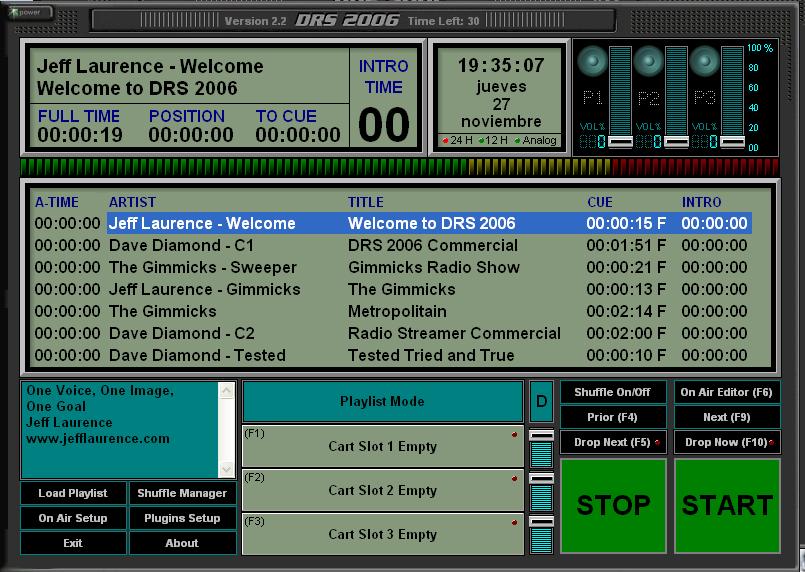Select Jeff Laurence - Gimmicks row
805x572 pixels.
click(x=393, y=290)
